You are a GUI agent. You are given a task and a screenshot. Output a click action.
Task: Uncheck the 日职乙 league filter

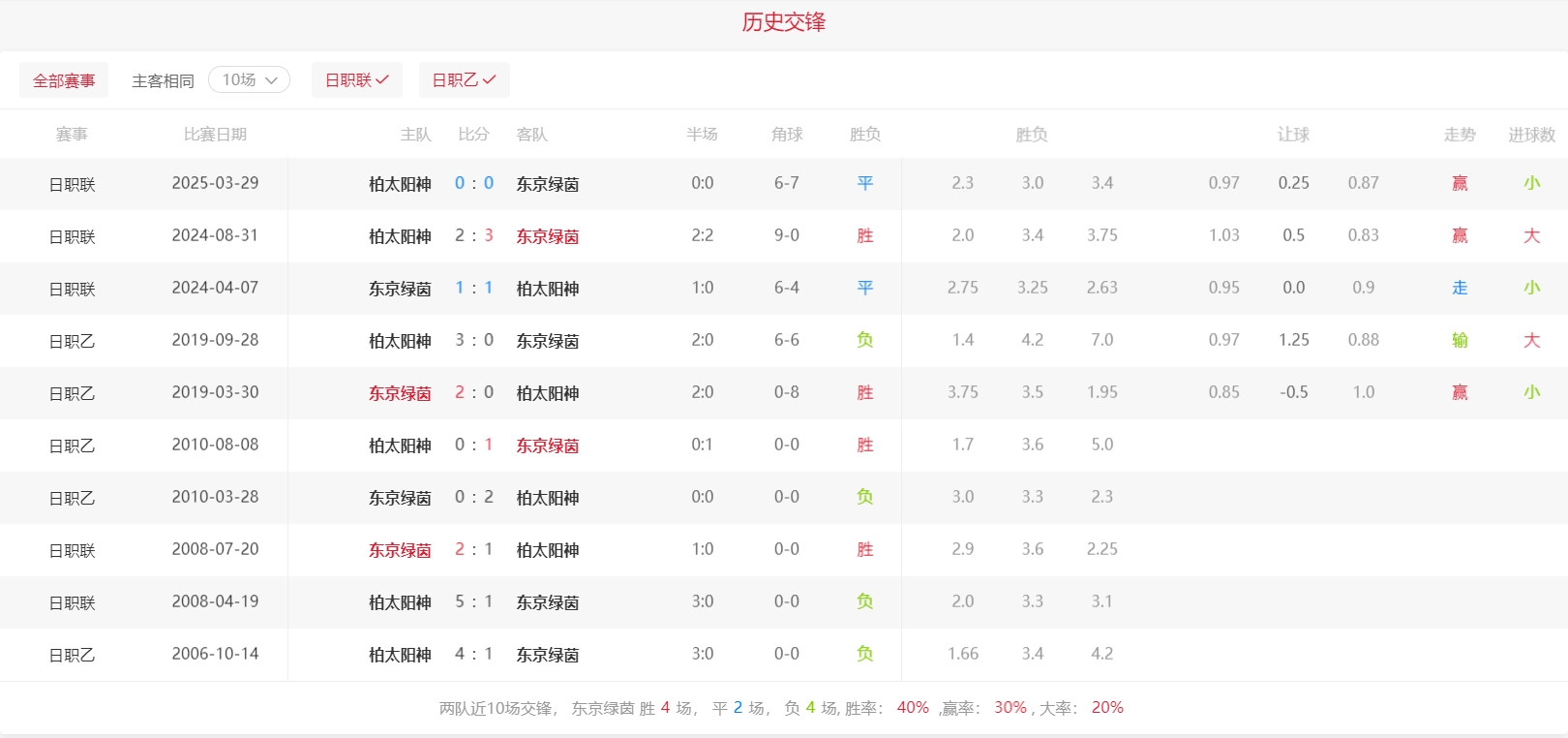click(x=464, y=79)
